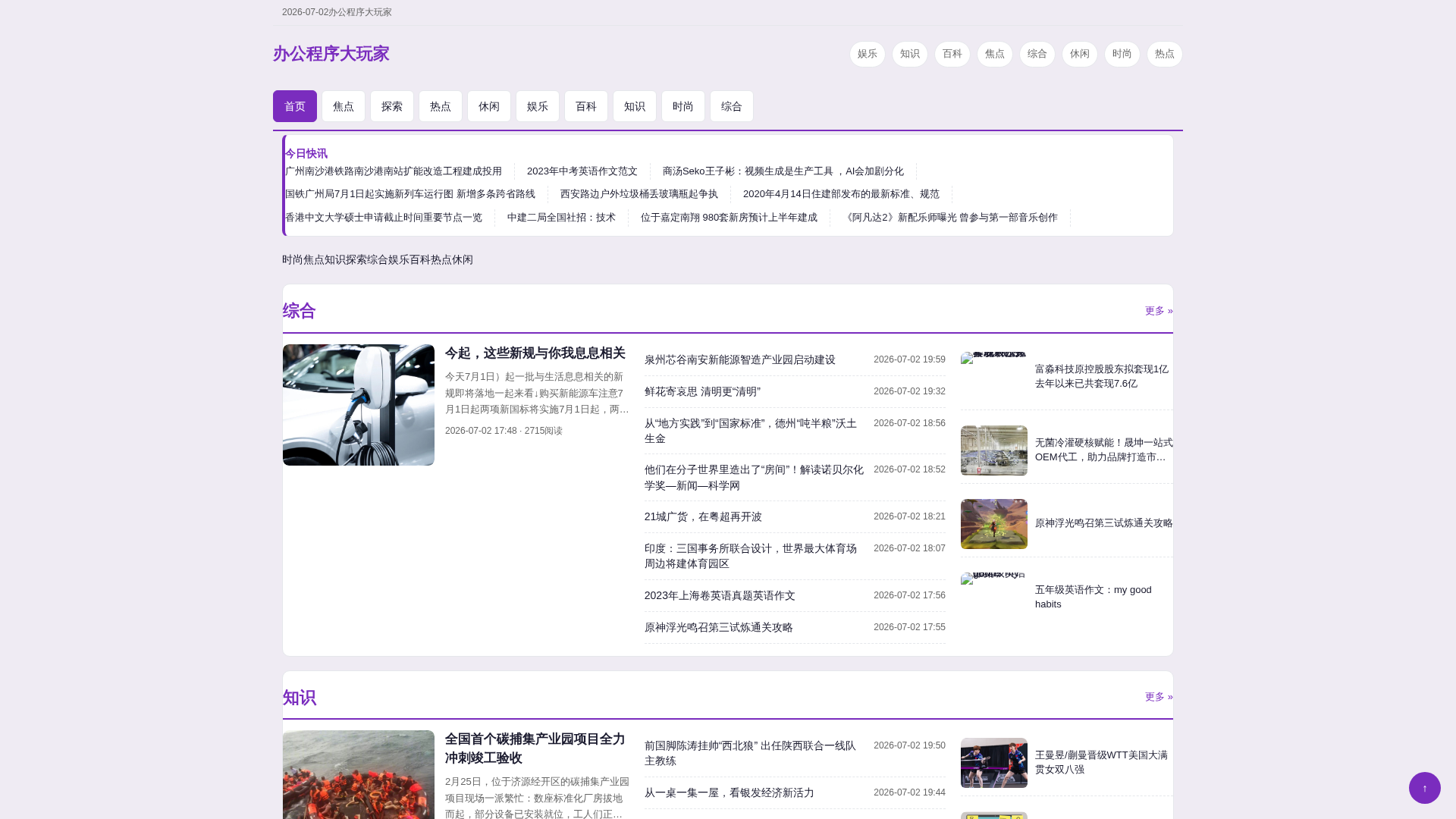Viewport: 1456px width, 819px height.
Task: Open 王曼昱/蒯曼晋级WTT美国大满贯 article
Action: [x=1101, y=762]
